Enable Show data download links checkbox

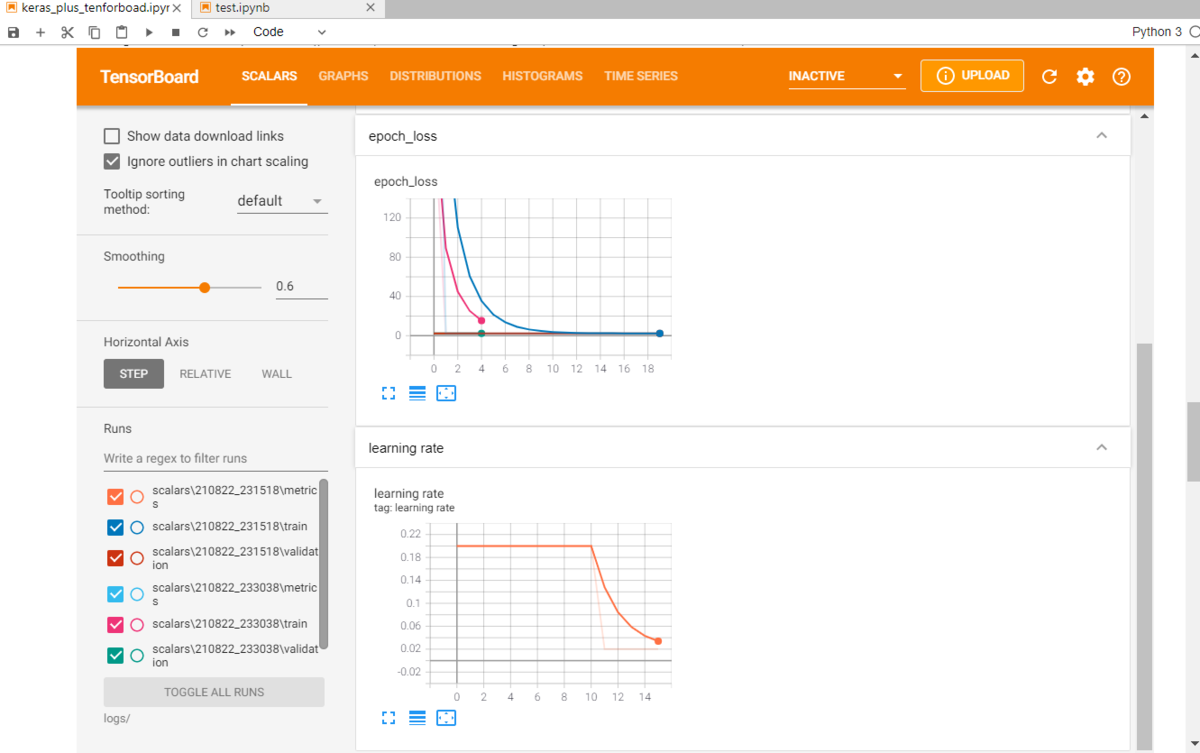[x=112, y=136]
